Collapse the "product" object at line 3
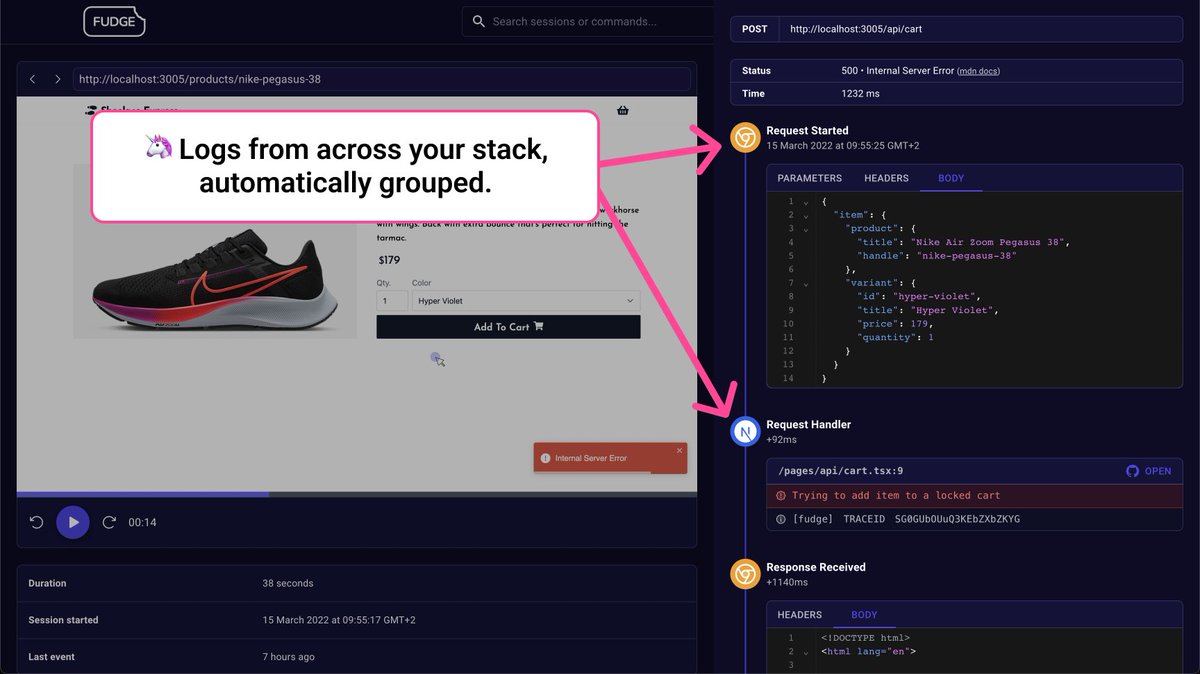This screenshot has height=674, width=1200. click(805, 229)
